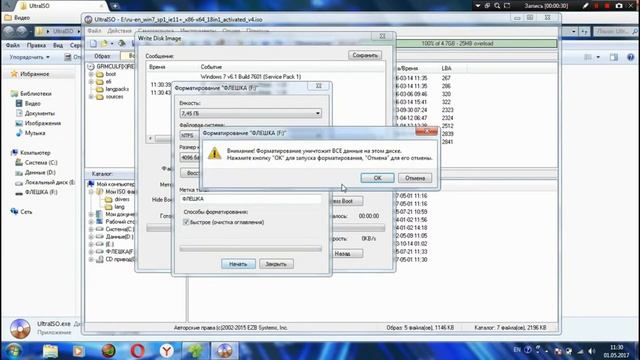The height and width of the screenshot is (360, 640).
Task: Click the red stop recording icon
Action: pos(607,6)
